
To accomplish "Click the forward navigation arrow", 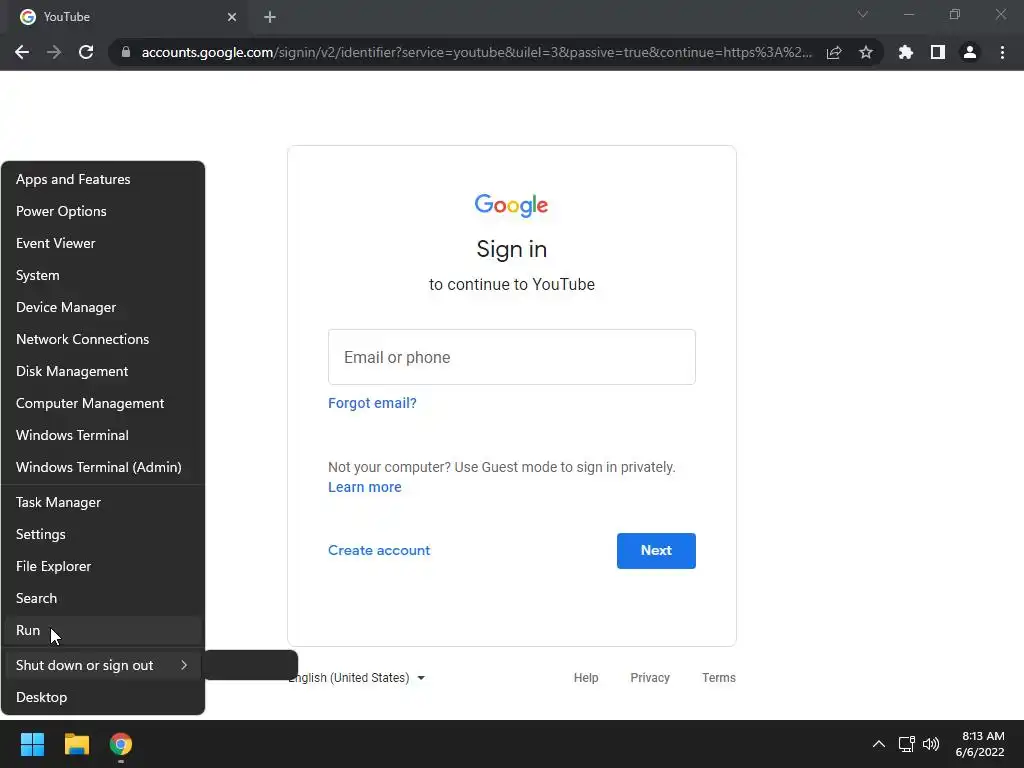I will tap(54, 52).
